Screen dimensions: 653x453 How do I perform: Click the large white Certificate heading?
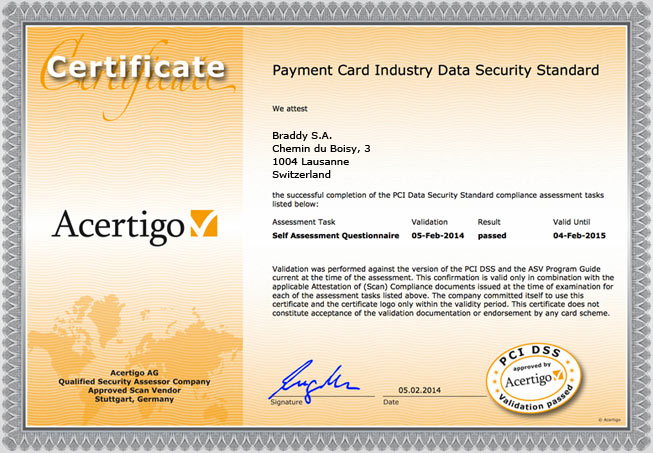coord(136,67)
